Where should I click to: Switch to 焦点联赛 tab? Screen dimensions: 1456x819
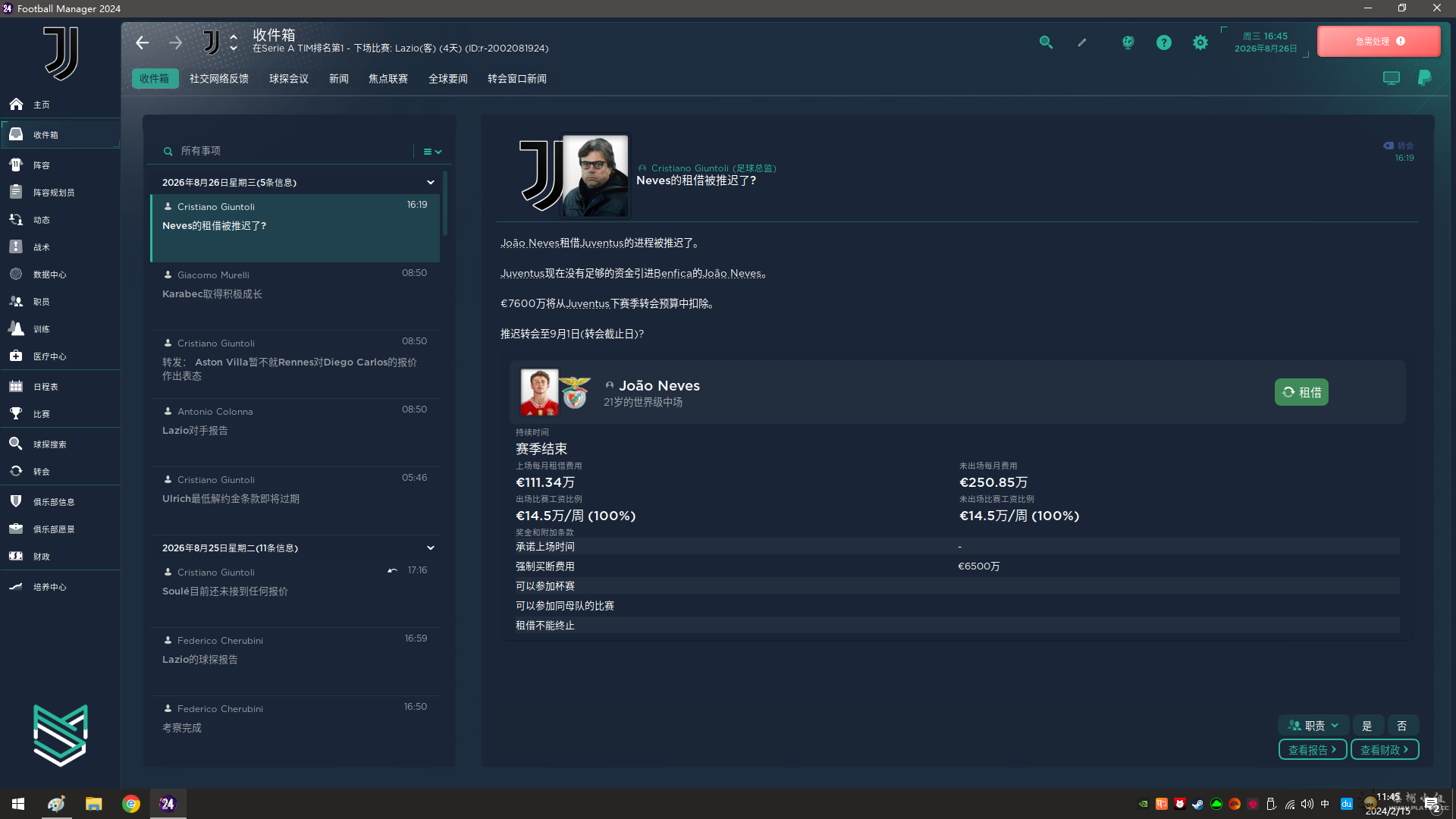388,79
